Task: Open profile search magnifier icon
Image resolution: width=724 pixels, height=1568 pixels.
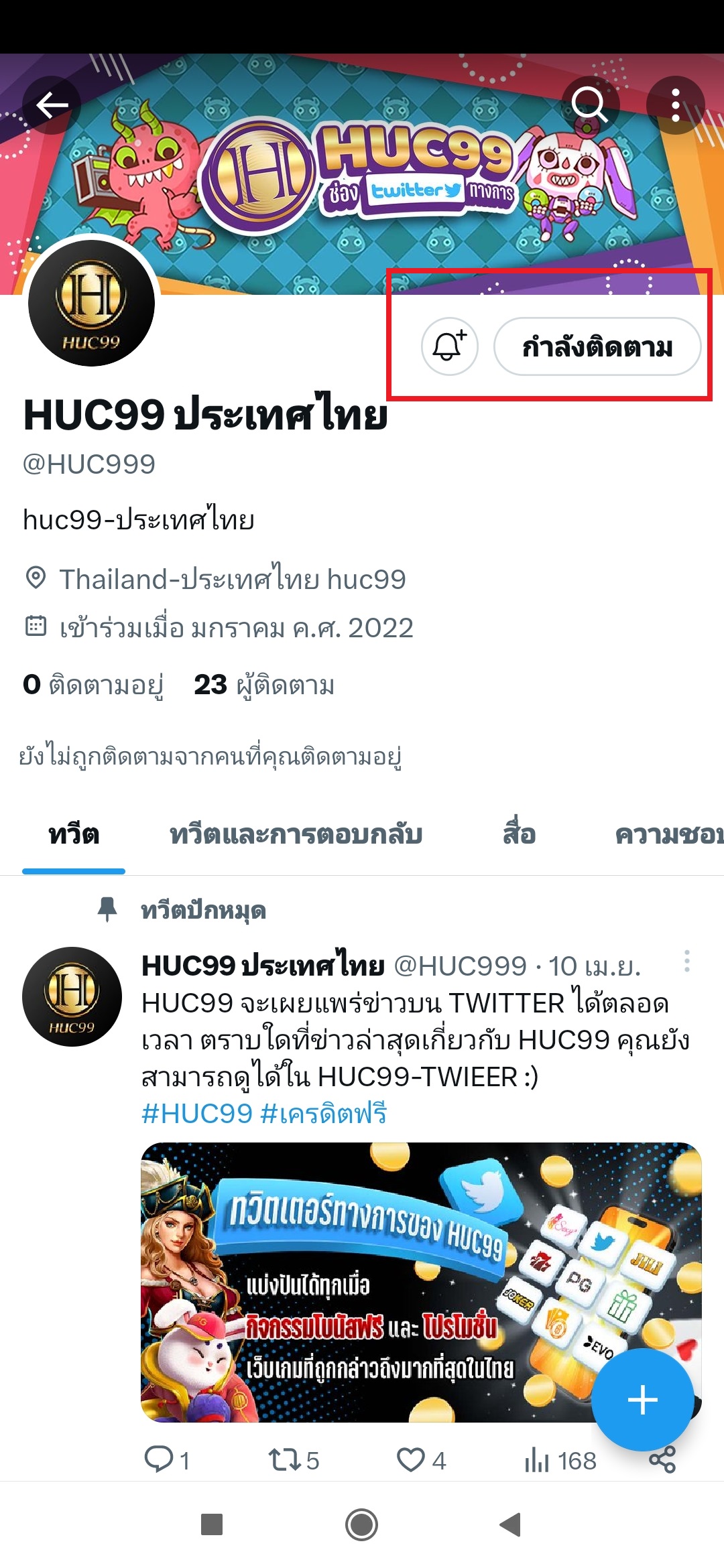Action: pos(590,105)
